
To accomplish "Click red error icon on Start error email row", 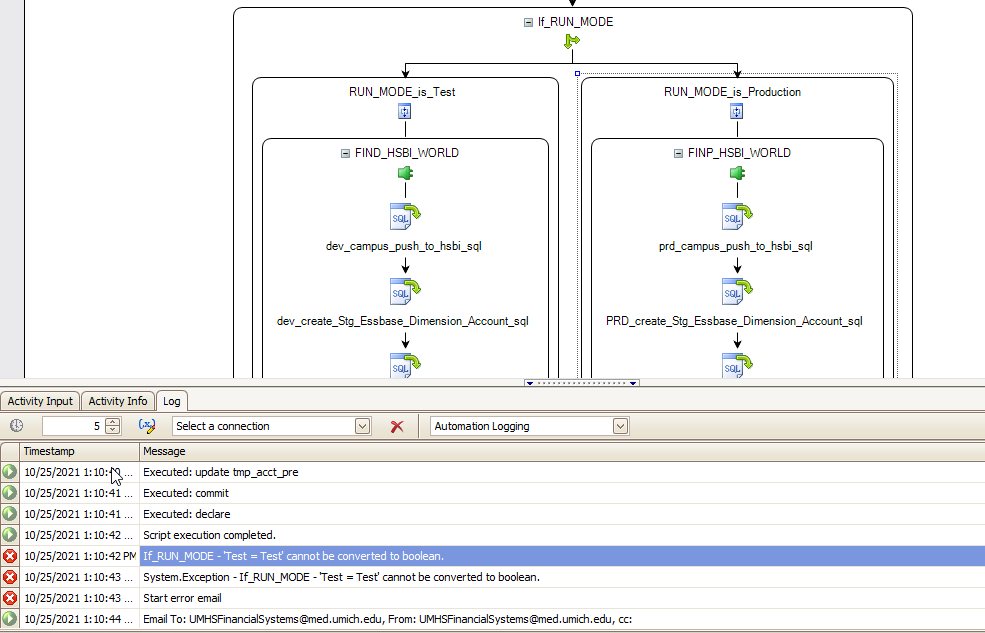I will [x=9, y=598].
